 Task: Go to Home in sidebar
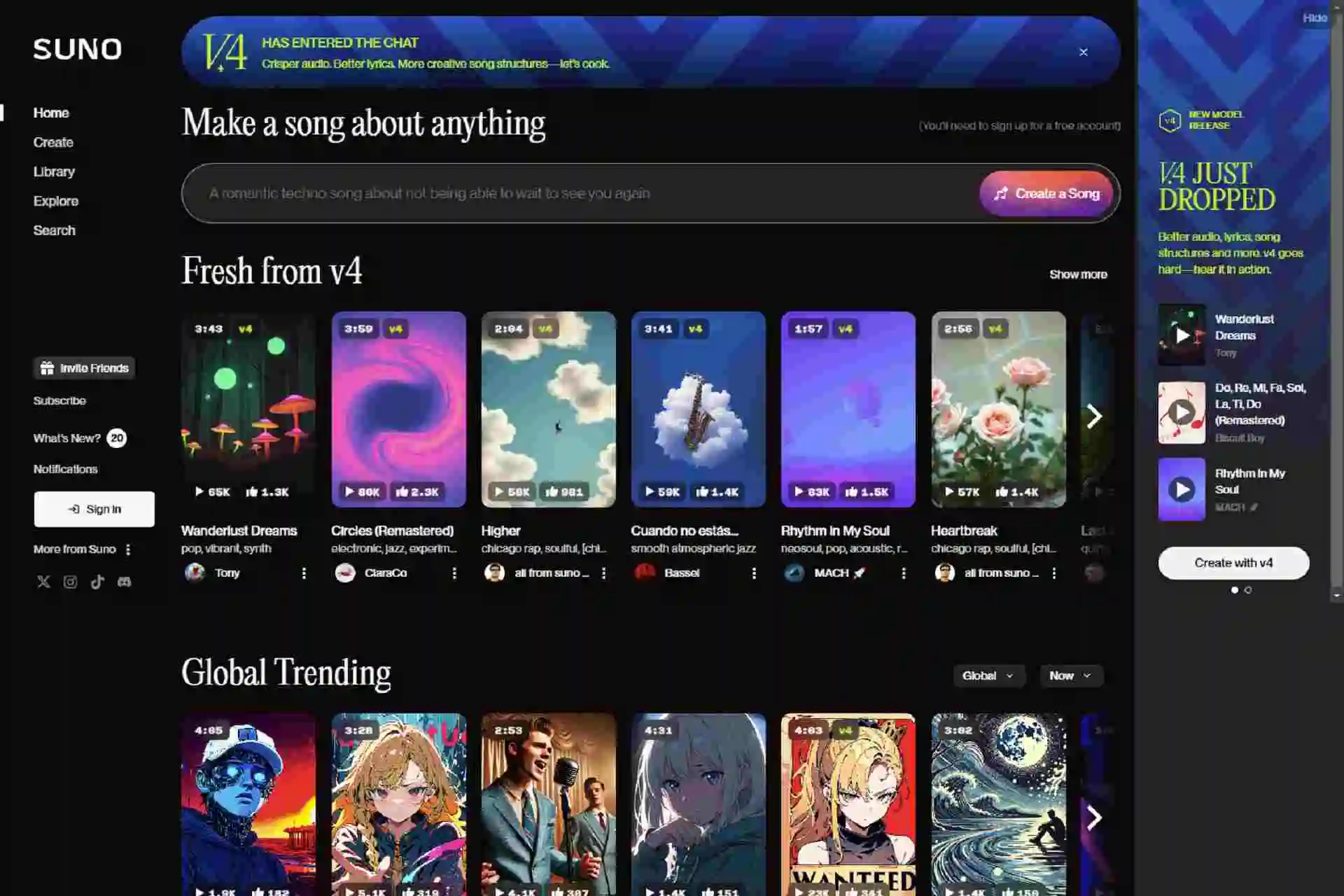click(51, 113)
